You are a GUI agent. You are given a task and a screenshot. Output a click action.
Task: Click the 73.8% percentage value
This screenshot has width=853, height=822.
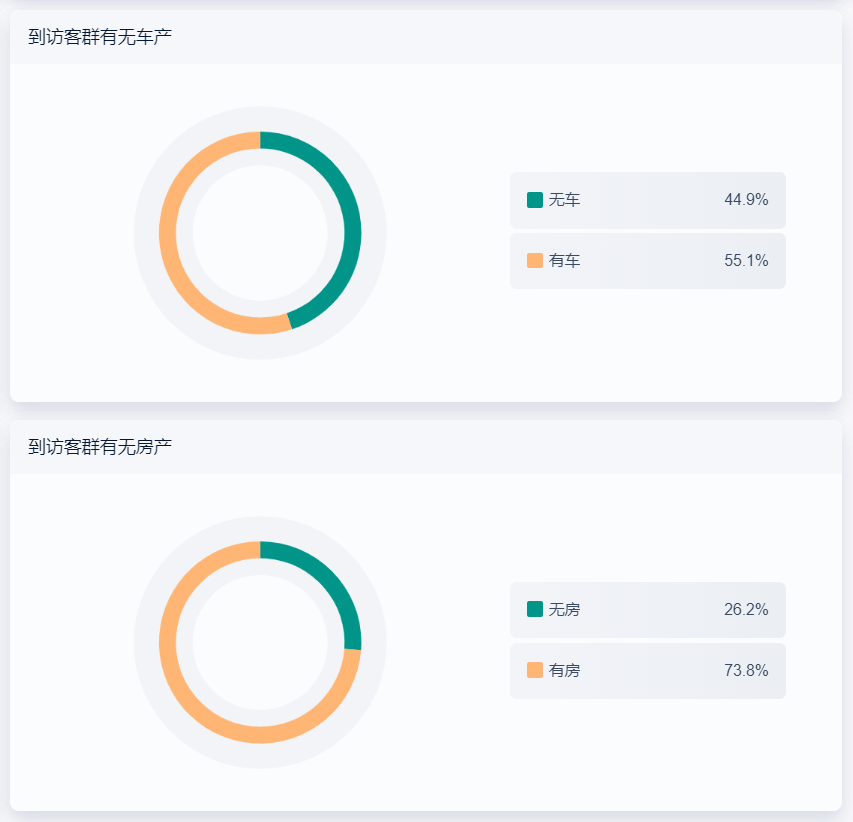746,671
